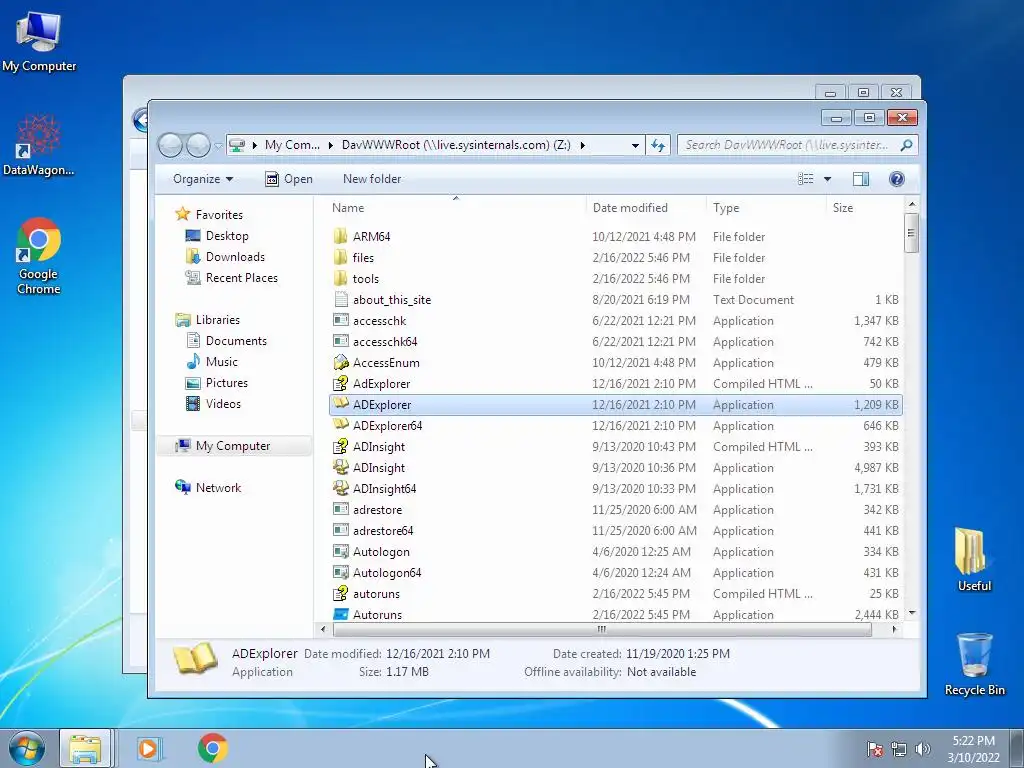The height and width of the screenshot is (768, 1024).
Task: Select the accesschk application icon
Action: 340,321
